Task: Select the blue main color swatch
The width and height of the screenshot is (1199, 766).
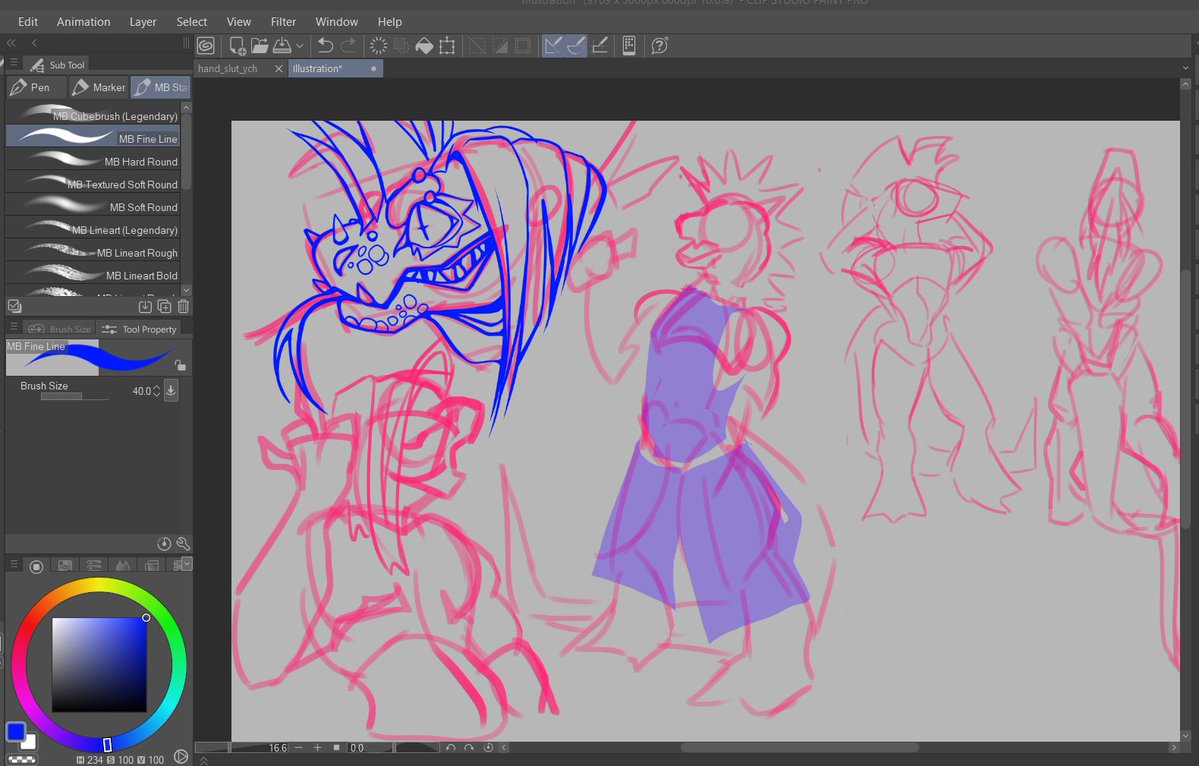Action: tap(15, 731)
